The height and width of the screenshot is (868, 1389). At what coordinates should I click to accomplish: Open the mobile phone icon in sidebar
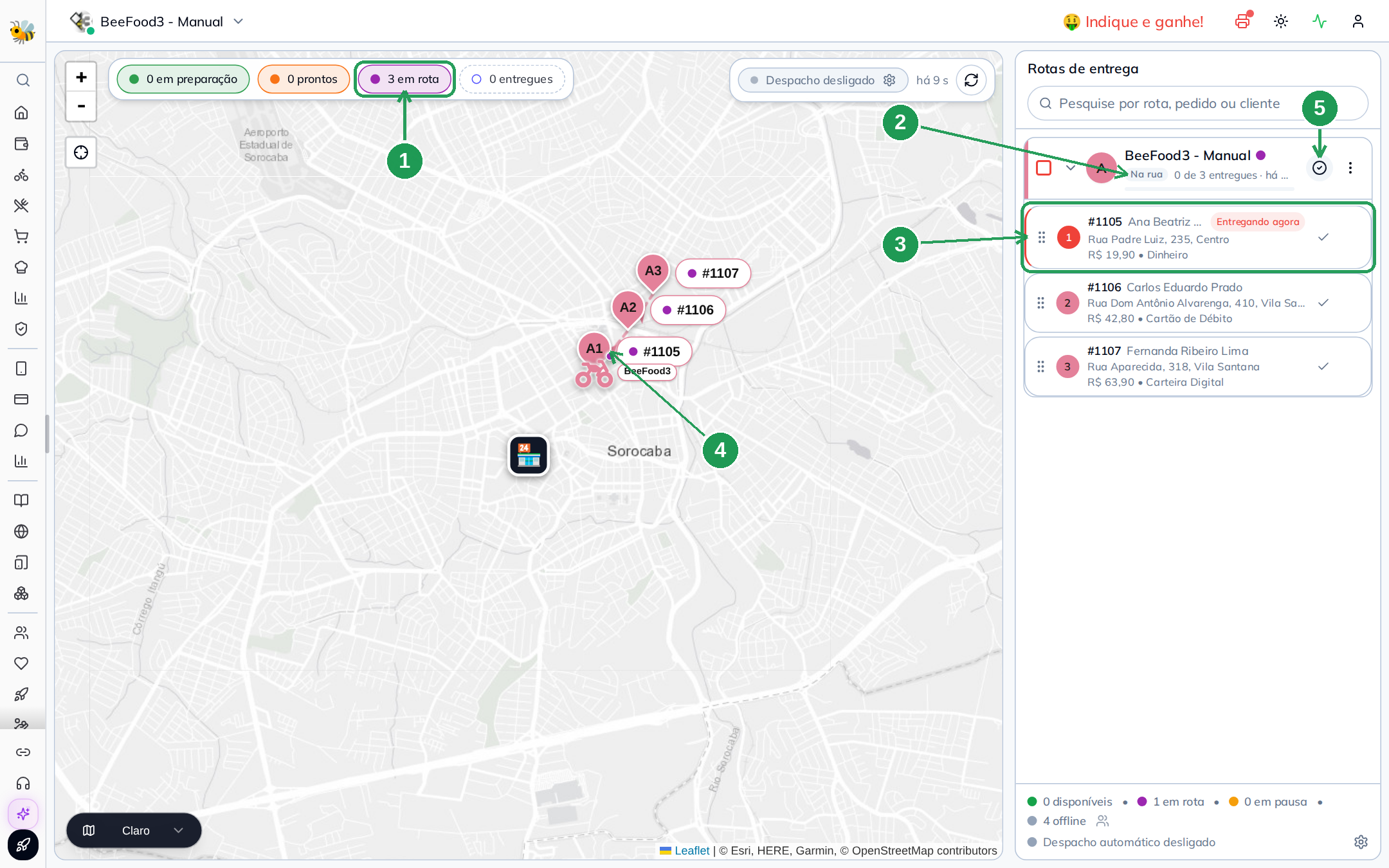pos(21,368)
